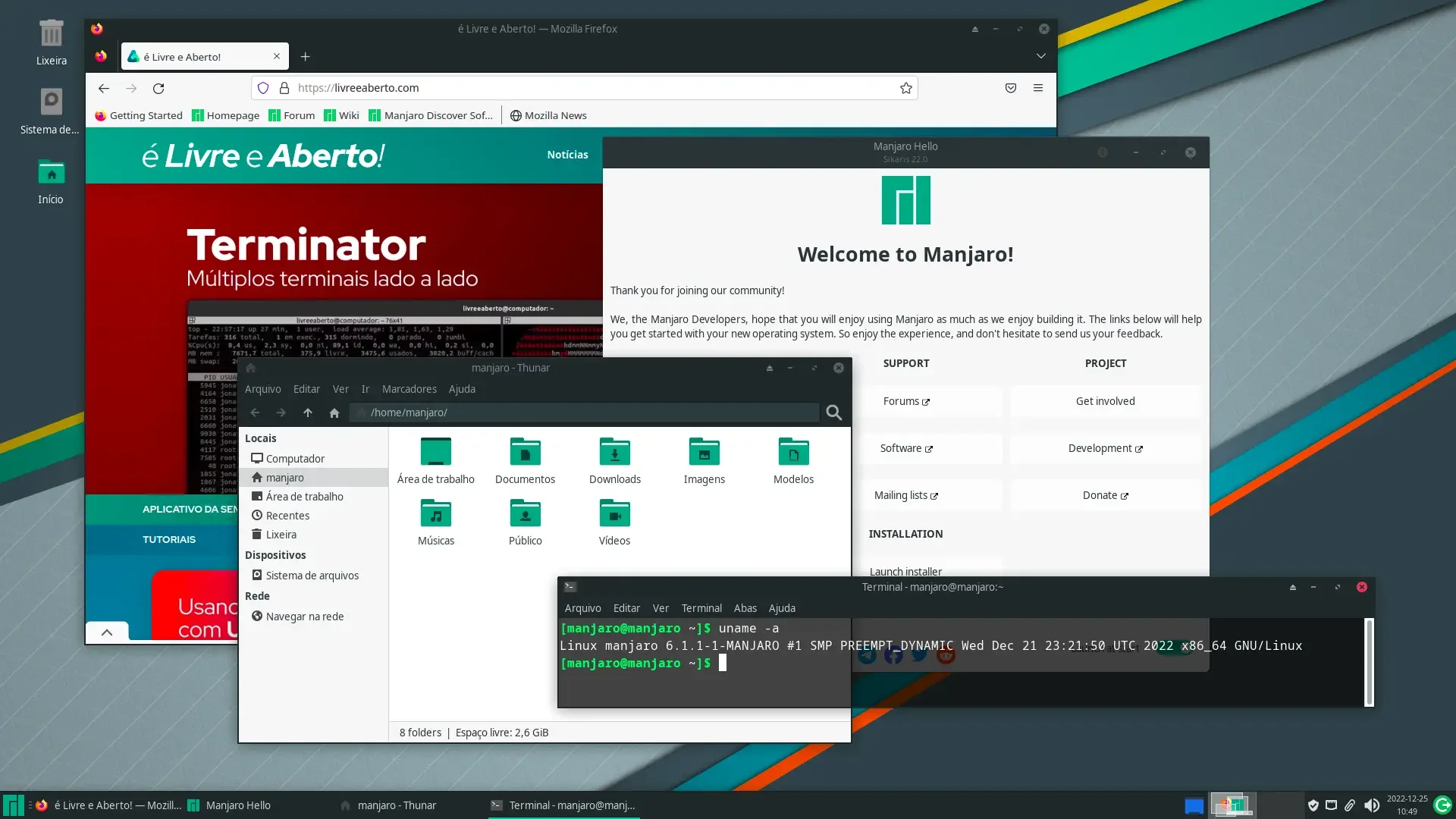The image size is (1456, 819).
Task: Click the Thunar path field /home/manjaro/
Action: pos(585,413)
